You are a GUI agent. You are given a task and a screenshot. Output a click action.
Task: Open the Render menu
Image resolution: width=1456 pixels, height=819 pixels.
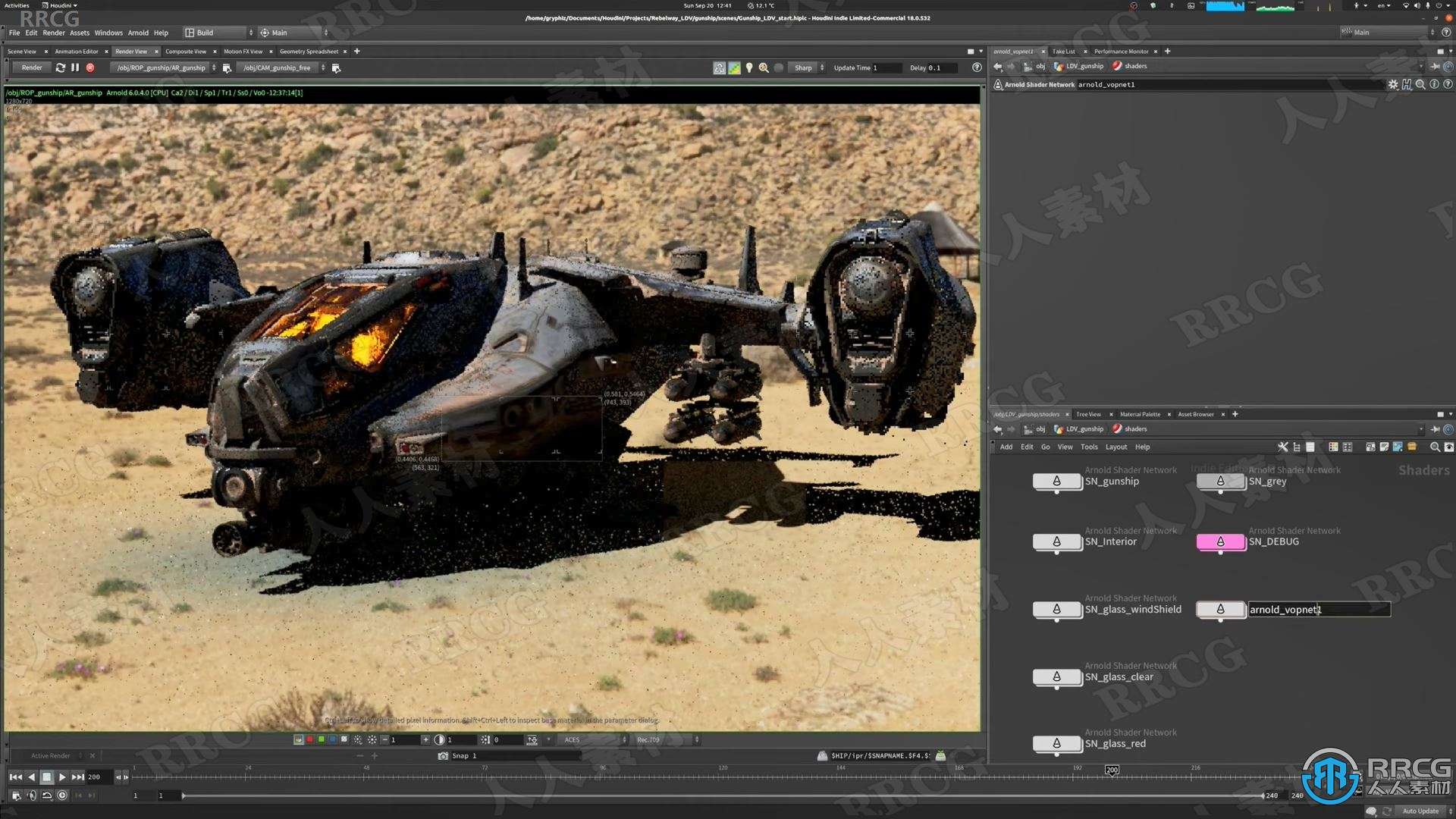pyautogui.click(x=54, y=33)
